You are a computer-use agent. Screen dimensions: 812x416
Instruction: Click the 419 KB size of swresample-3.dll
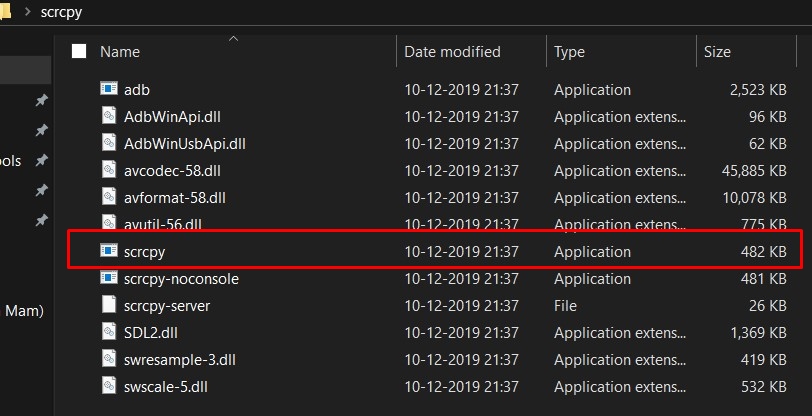(x=763, y=360)
